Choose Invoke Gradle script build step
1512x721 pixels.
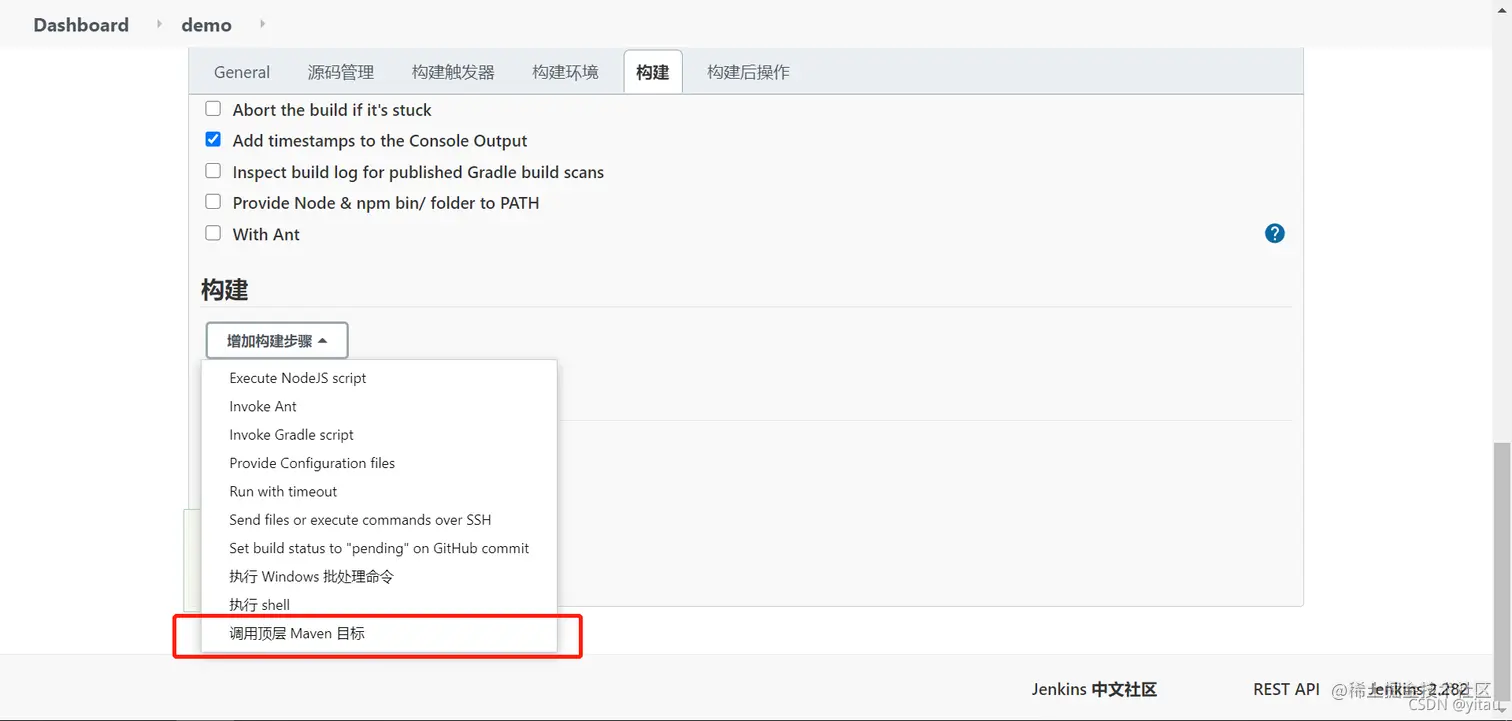click(x=379, y=435)
